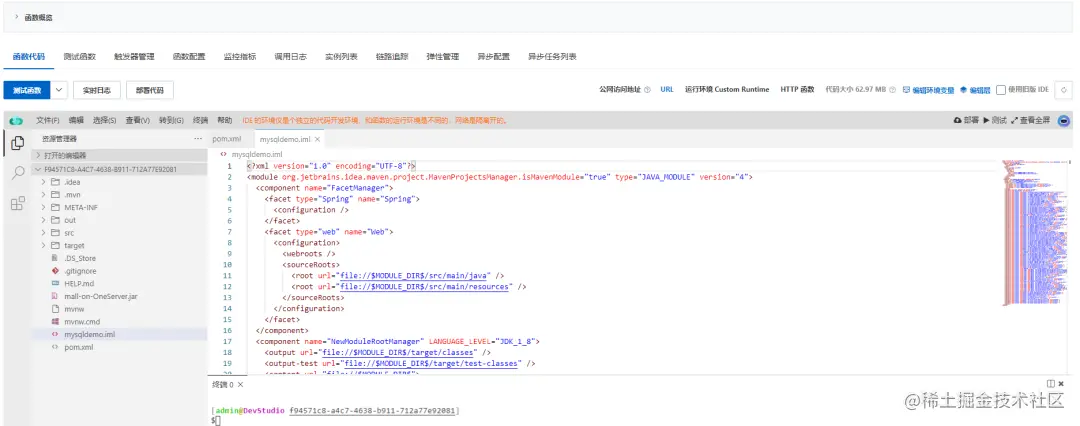Click the blue 测试函数 button
The width and height of the screenshot is (1080, 426).
[27, 90]
